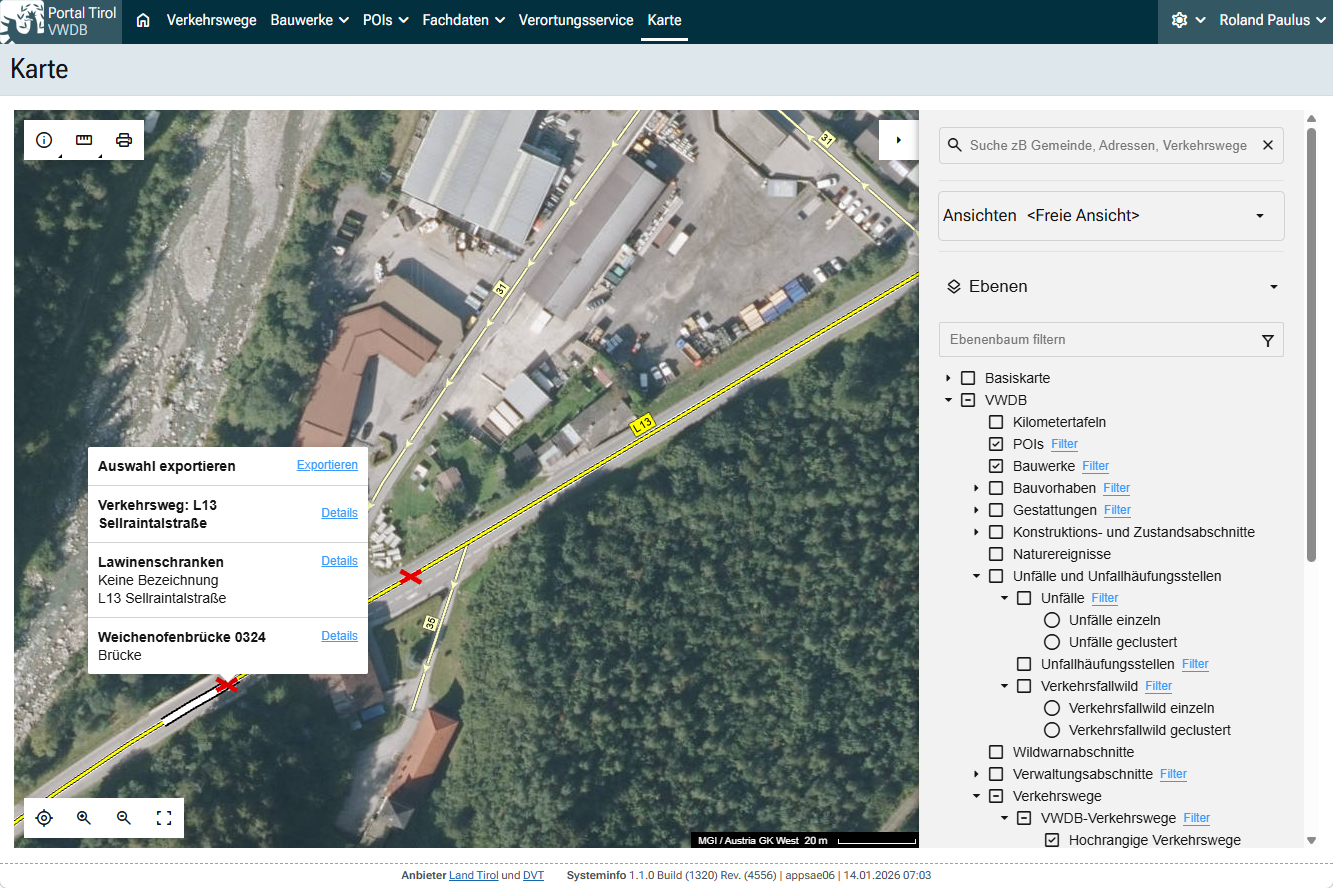Viewport: 1333px width, 888px height.
Task: Expand the Basiskarte tree node
Action: point(948,378)
